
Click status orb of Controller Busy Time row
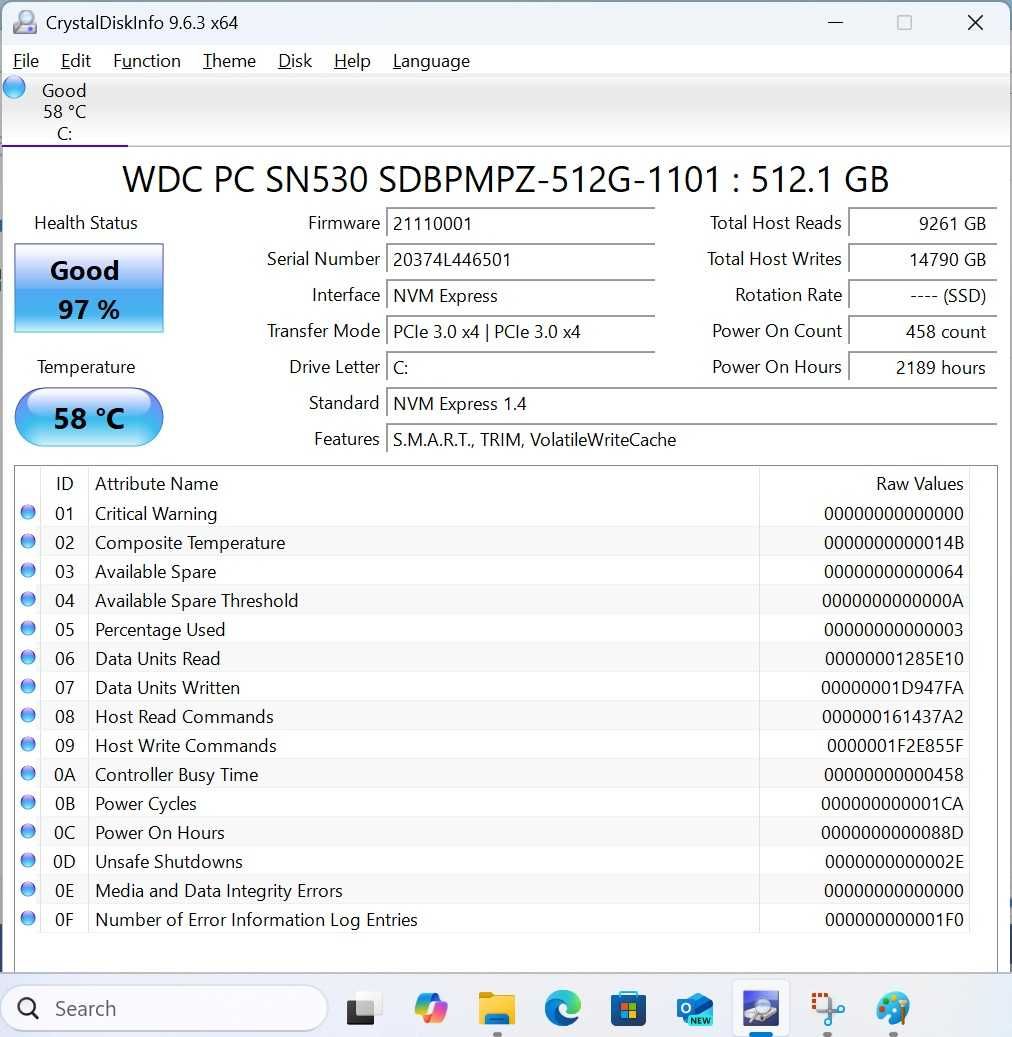28,774
